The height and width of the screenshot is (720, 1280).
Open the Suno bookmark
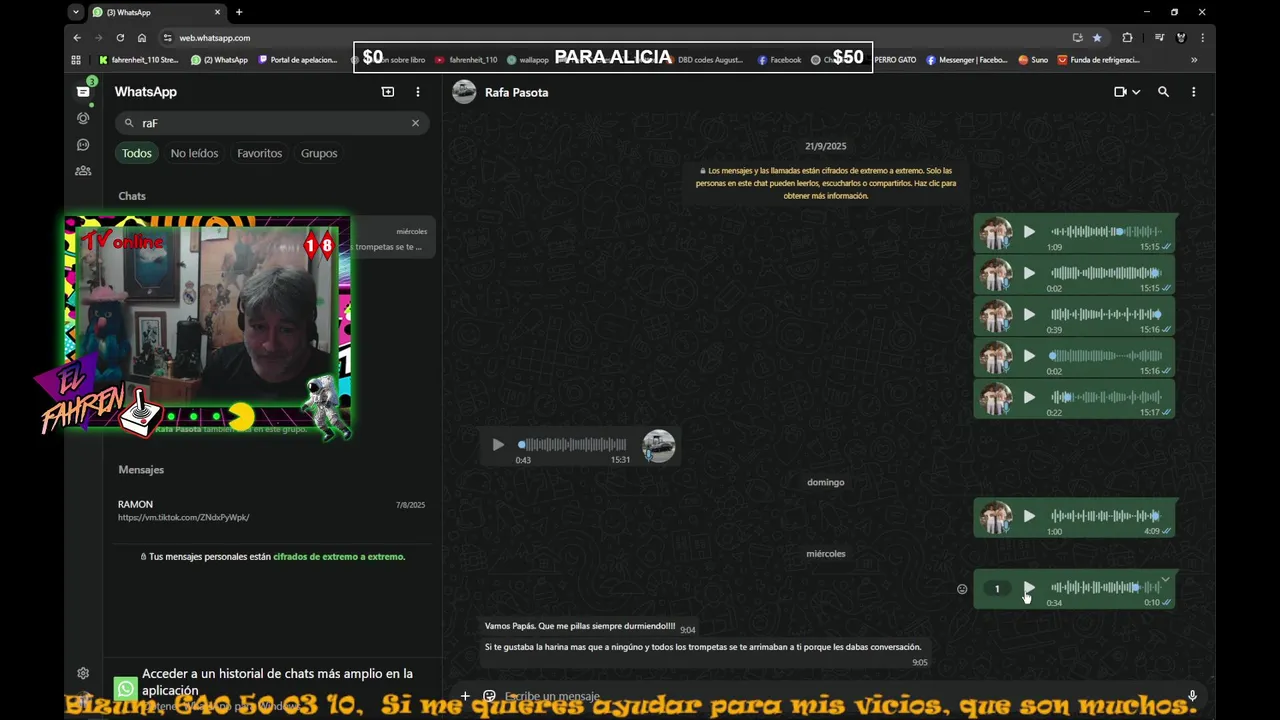(x=1033, y=60)
